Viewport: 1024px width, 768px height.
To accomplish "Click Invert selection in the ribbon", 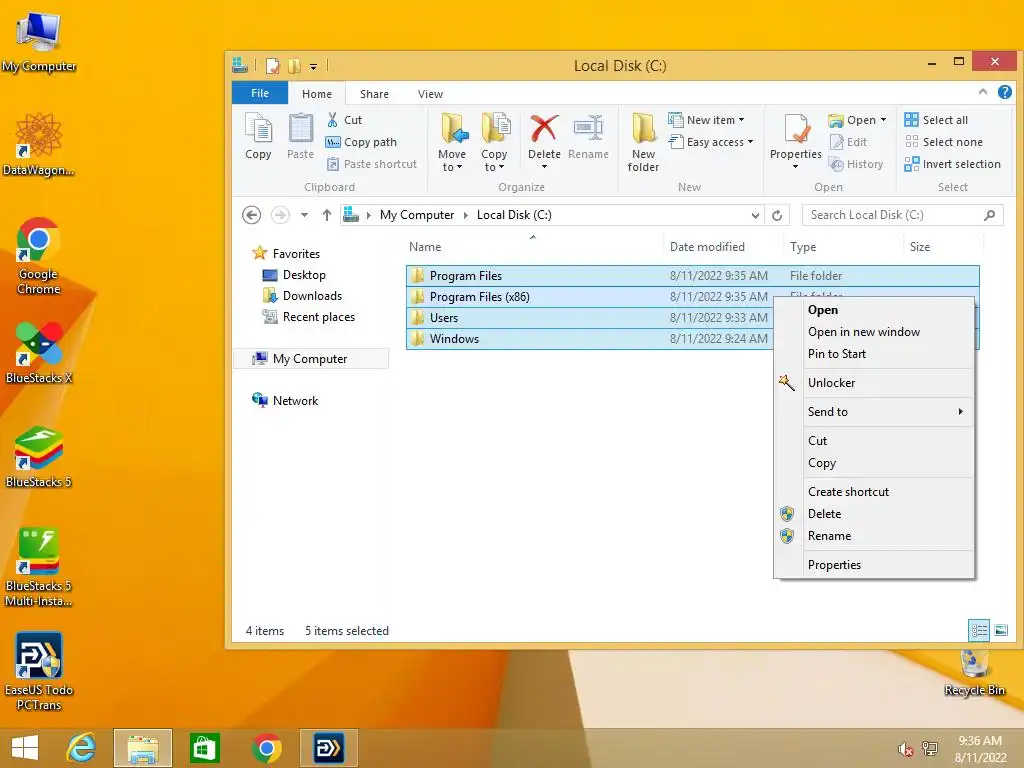I will point(952,164).
